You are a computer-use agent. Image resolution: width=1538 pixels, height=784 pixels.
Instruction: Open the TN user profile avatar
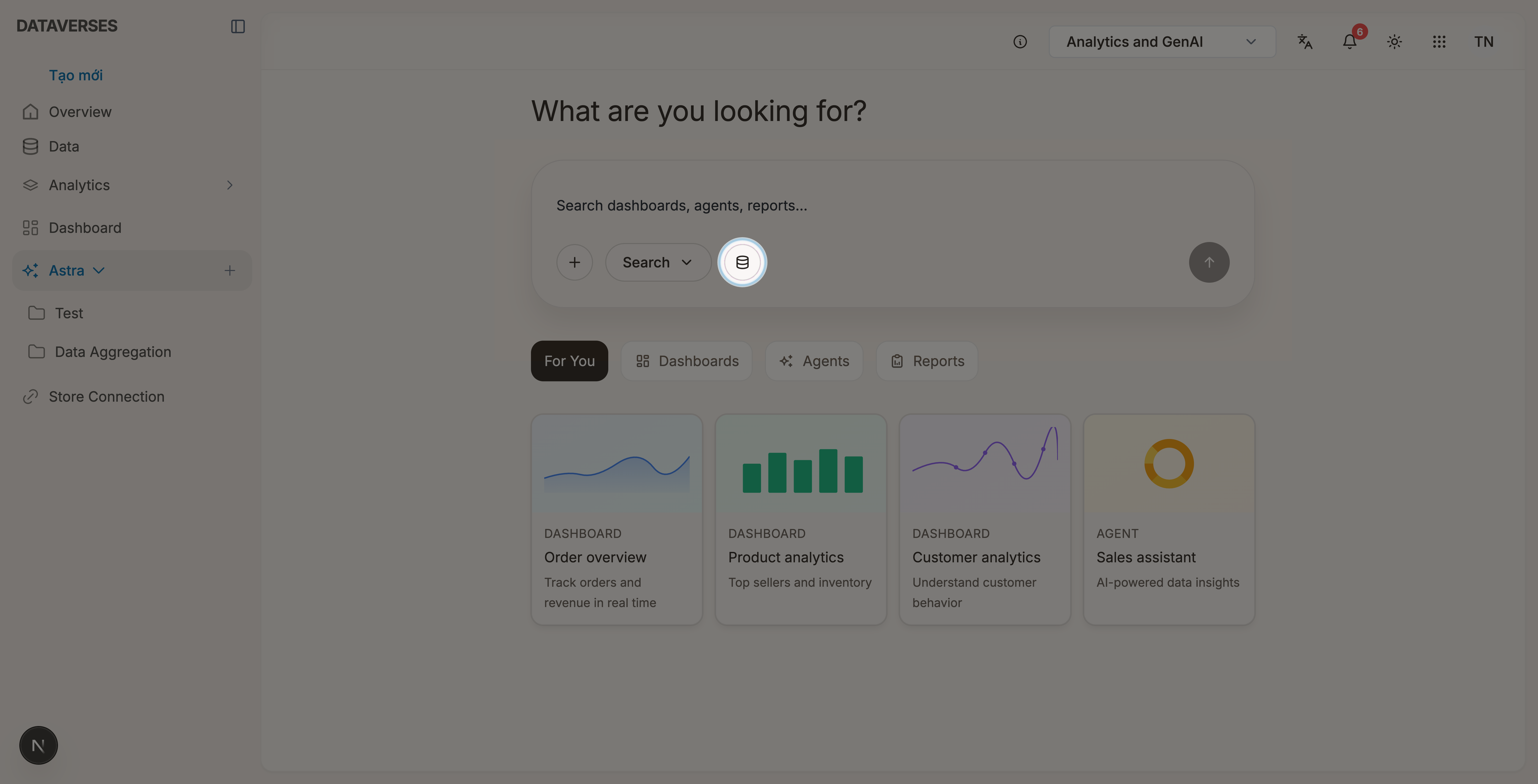[x=1484, y=42]
